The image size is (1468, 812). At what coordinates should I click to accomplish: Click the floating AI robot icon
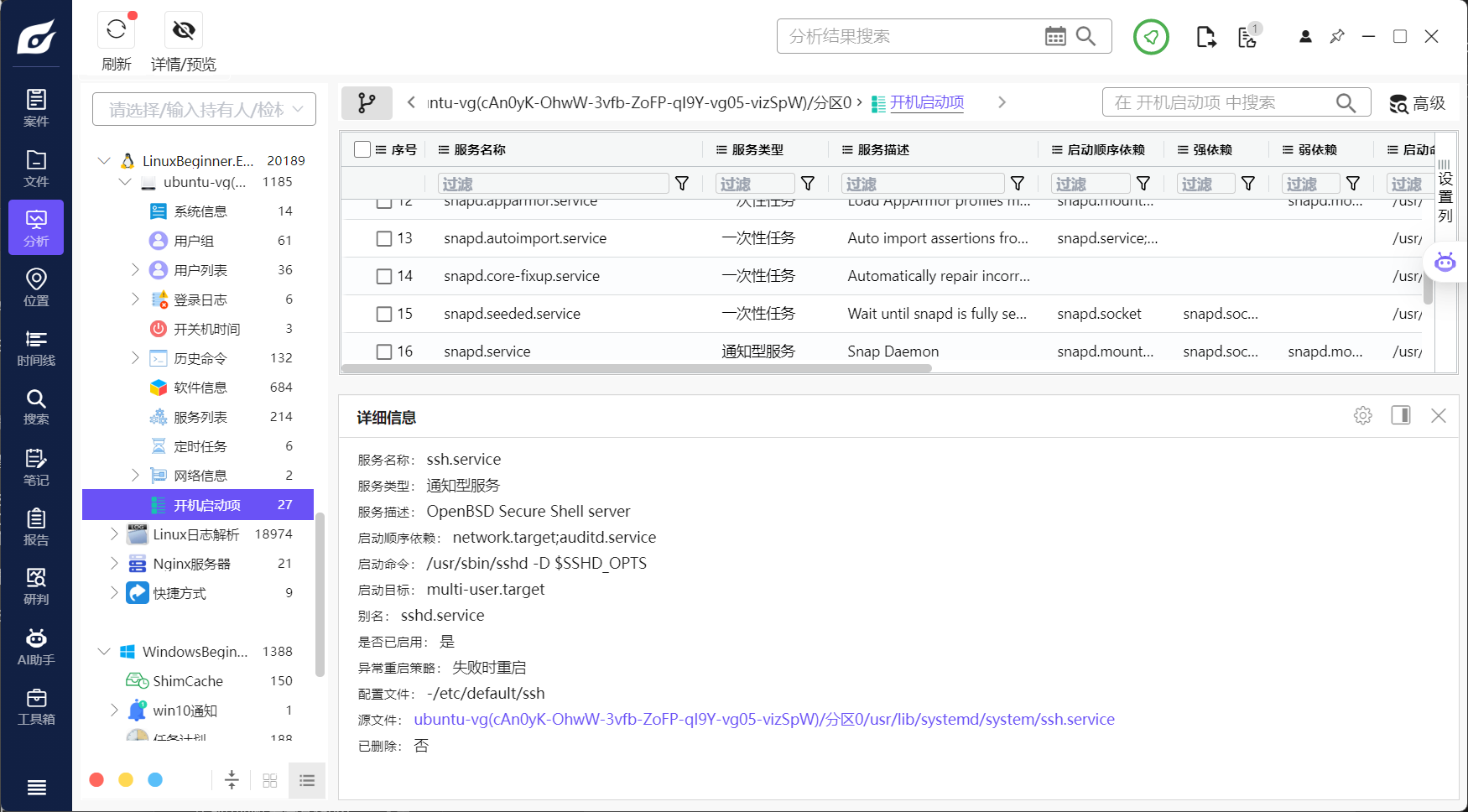tap(1445, 262)
